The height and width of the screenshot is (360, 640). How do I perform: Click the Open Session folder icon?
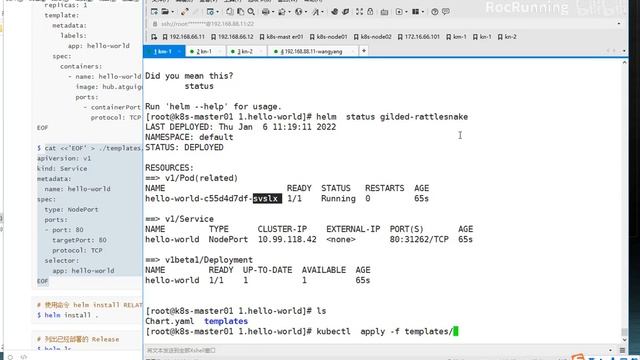165,12
